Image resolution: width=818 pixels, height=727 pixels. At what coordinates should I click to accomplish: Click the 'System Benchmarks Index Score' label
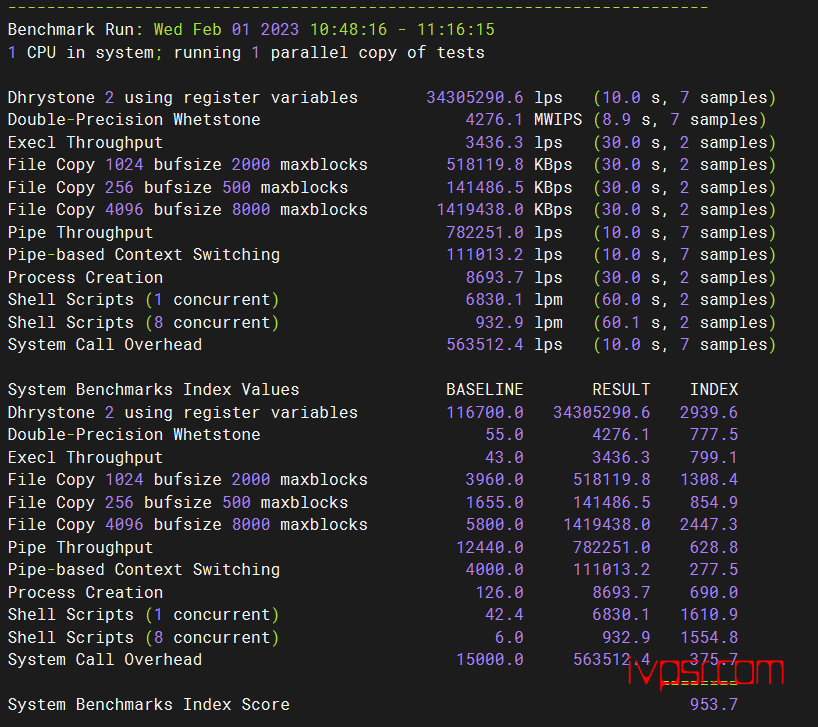[149, 705]
